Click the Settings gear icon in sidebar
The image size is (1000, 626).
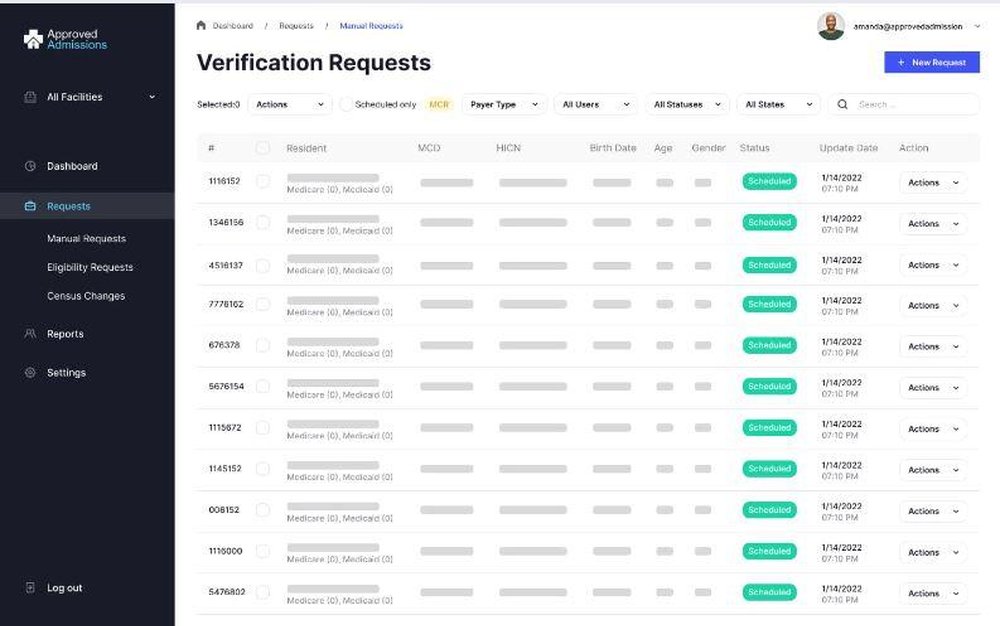[x=30, y=373]
